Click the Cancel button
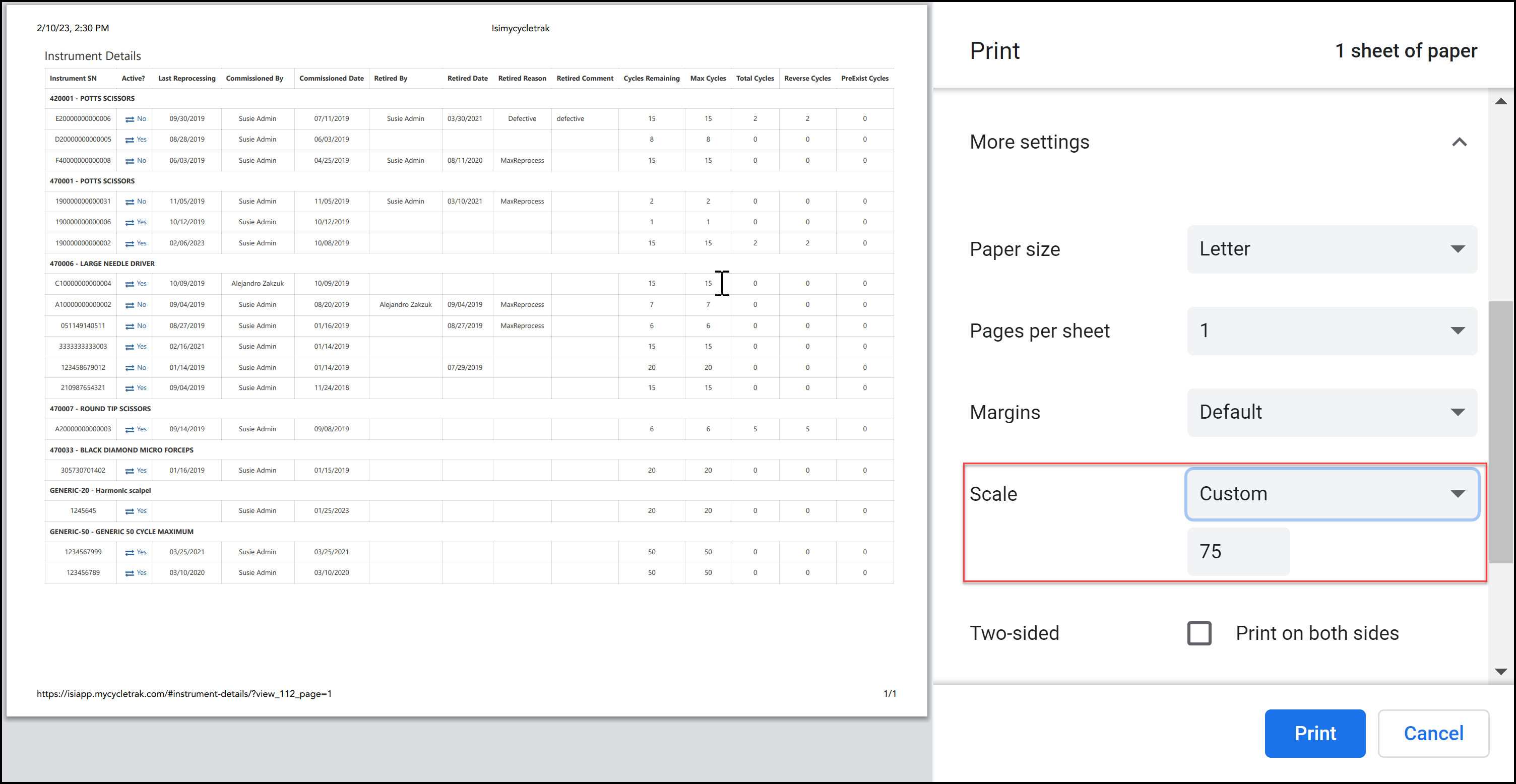 [x=1433, y=734]
